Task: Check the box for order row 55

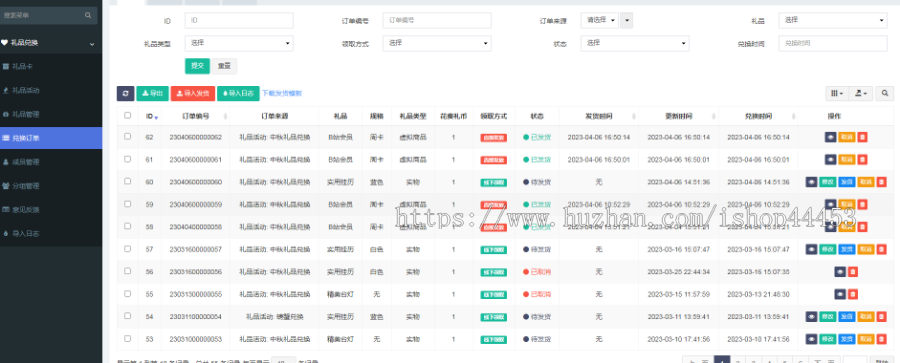Action: pos(127,294)
